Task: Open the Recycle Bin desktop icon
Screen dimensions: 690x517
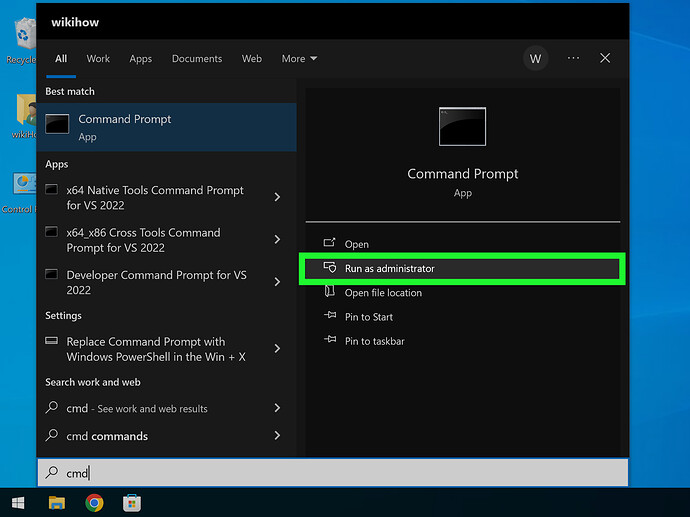Action: point(20,38)
